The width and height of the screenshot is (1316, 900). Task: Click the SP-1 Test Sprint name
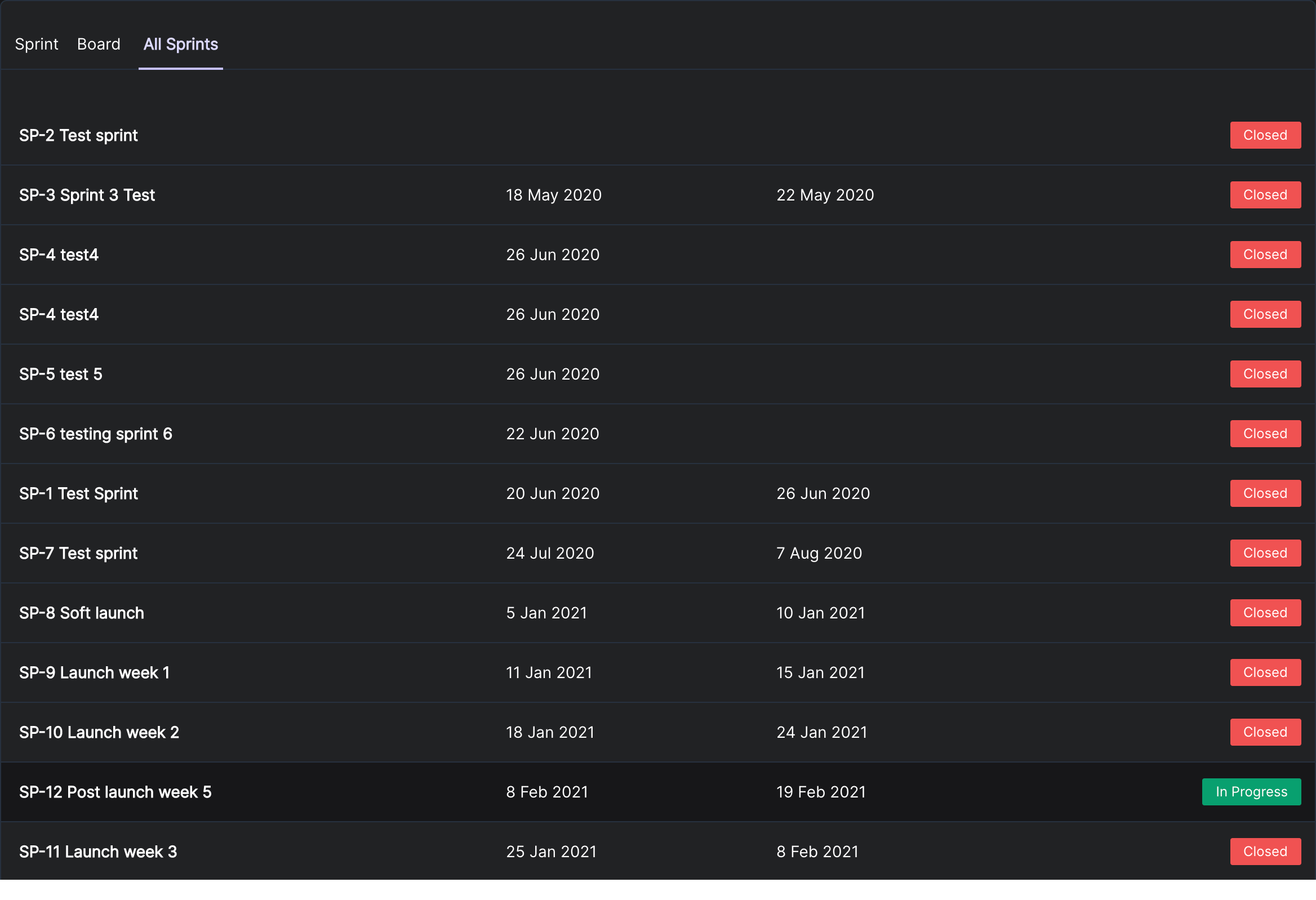tap(79, 493)
